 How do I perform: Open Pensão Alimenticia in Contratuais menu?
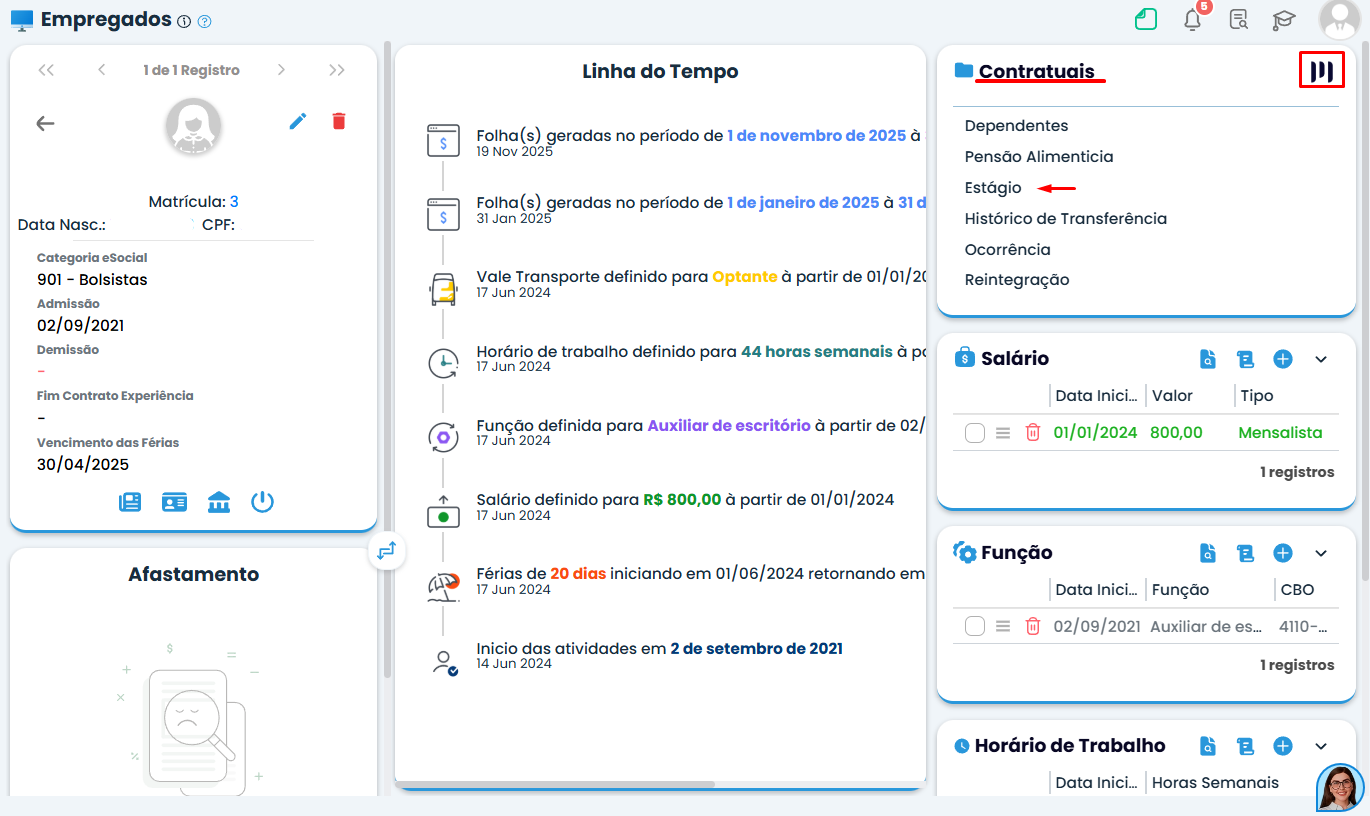[1039, 157]
